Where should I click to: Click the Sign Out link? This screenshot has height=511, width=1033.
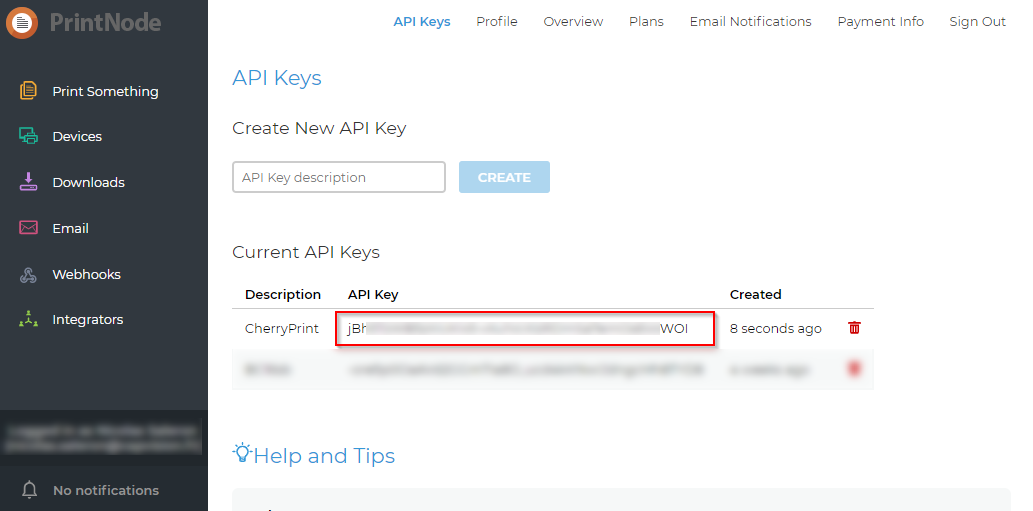point(978,22)
